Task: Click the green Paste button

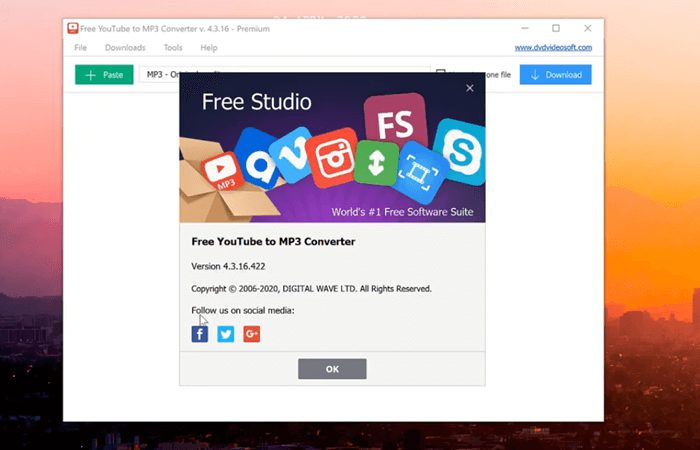Action: coord(104,75)
